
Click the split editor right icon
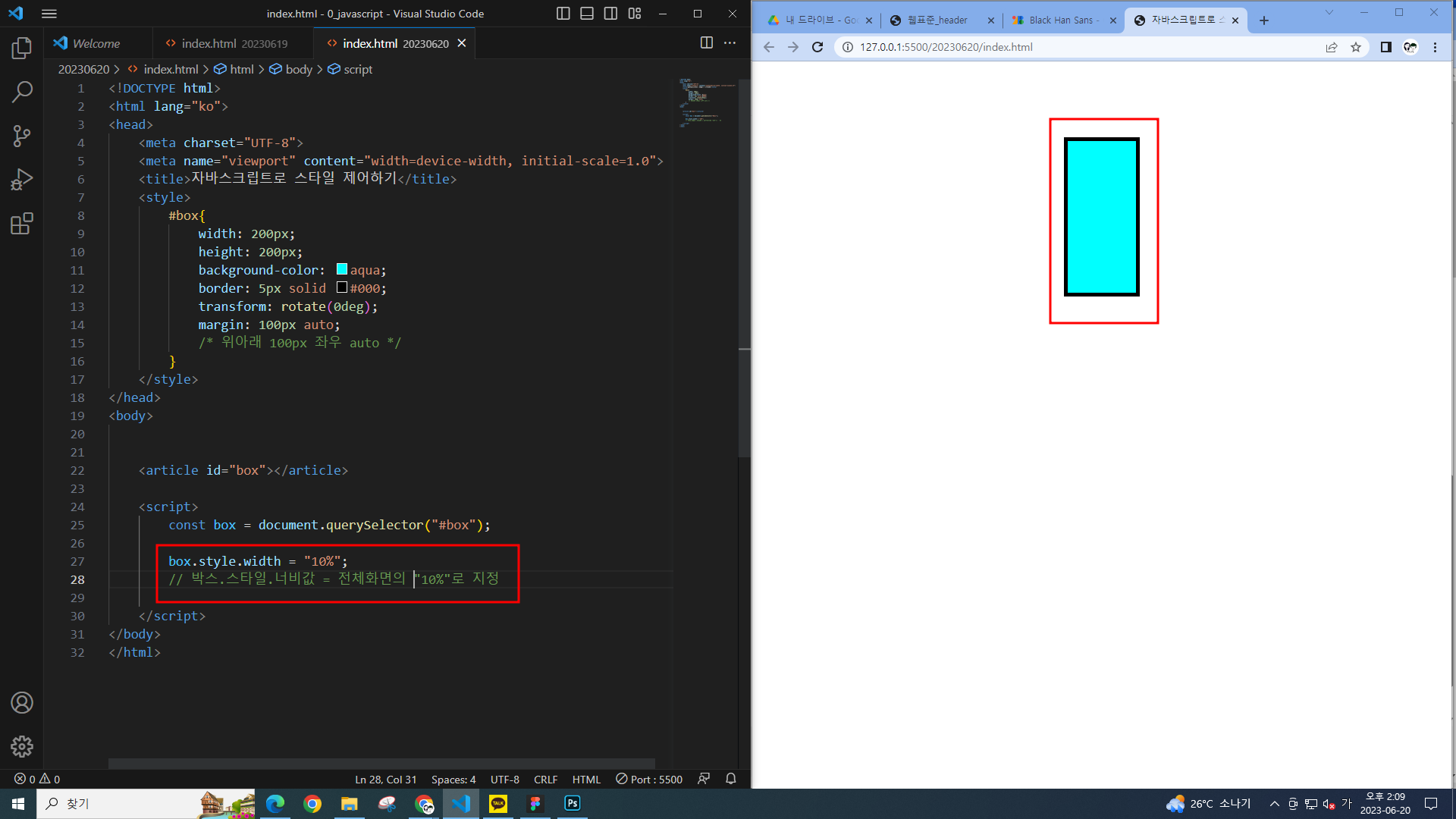click(706, 43)
